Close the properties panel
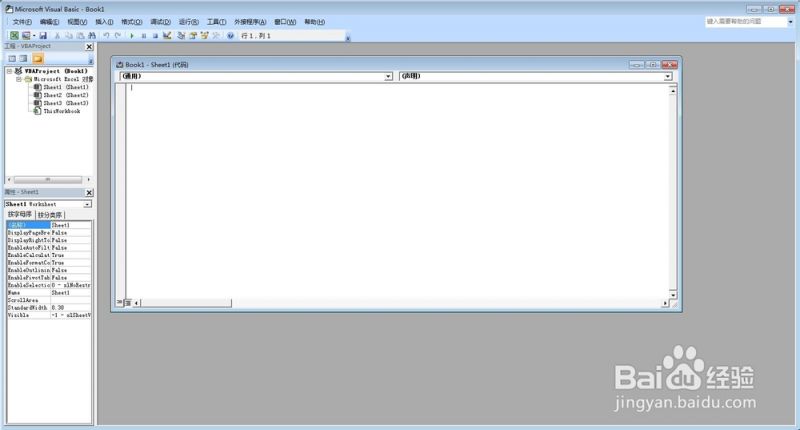The width and height of the screenshot is (800, 430). (x=89, y=192)
